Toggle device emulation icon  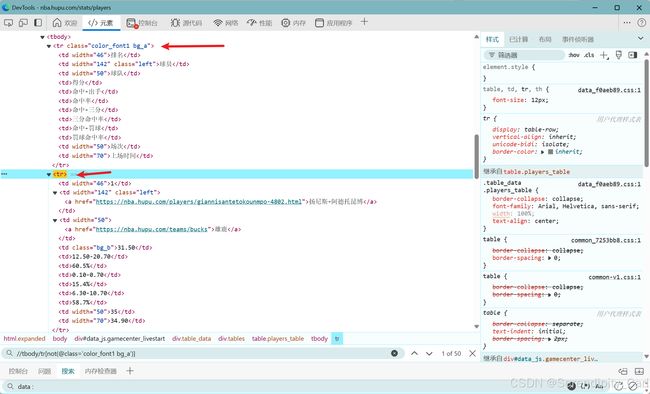(23, 22)
